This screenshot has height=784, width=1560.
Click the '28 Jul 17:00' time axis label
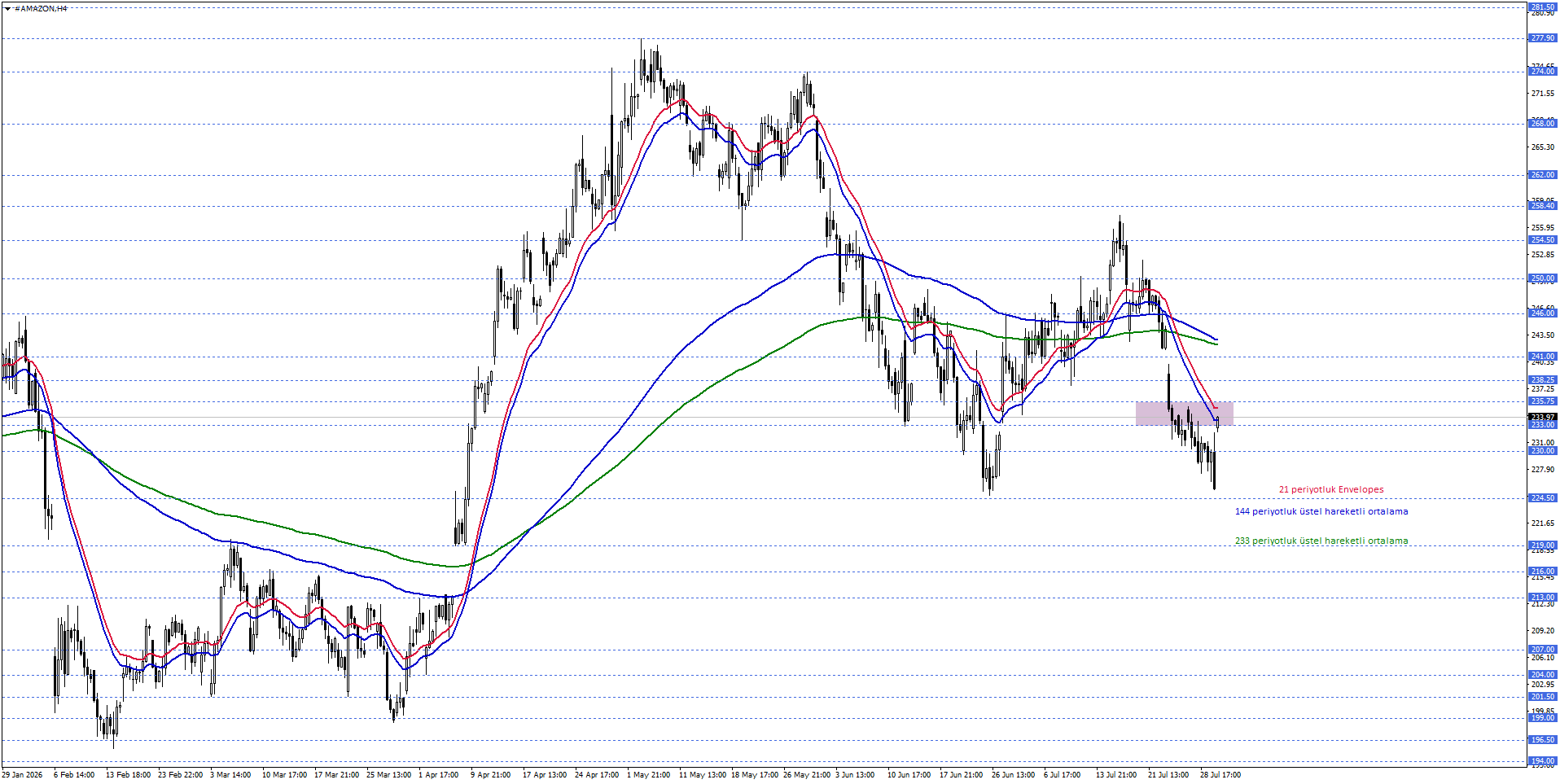point(1220,775)
